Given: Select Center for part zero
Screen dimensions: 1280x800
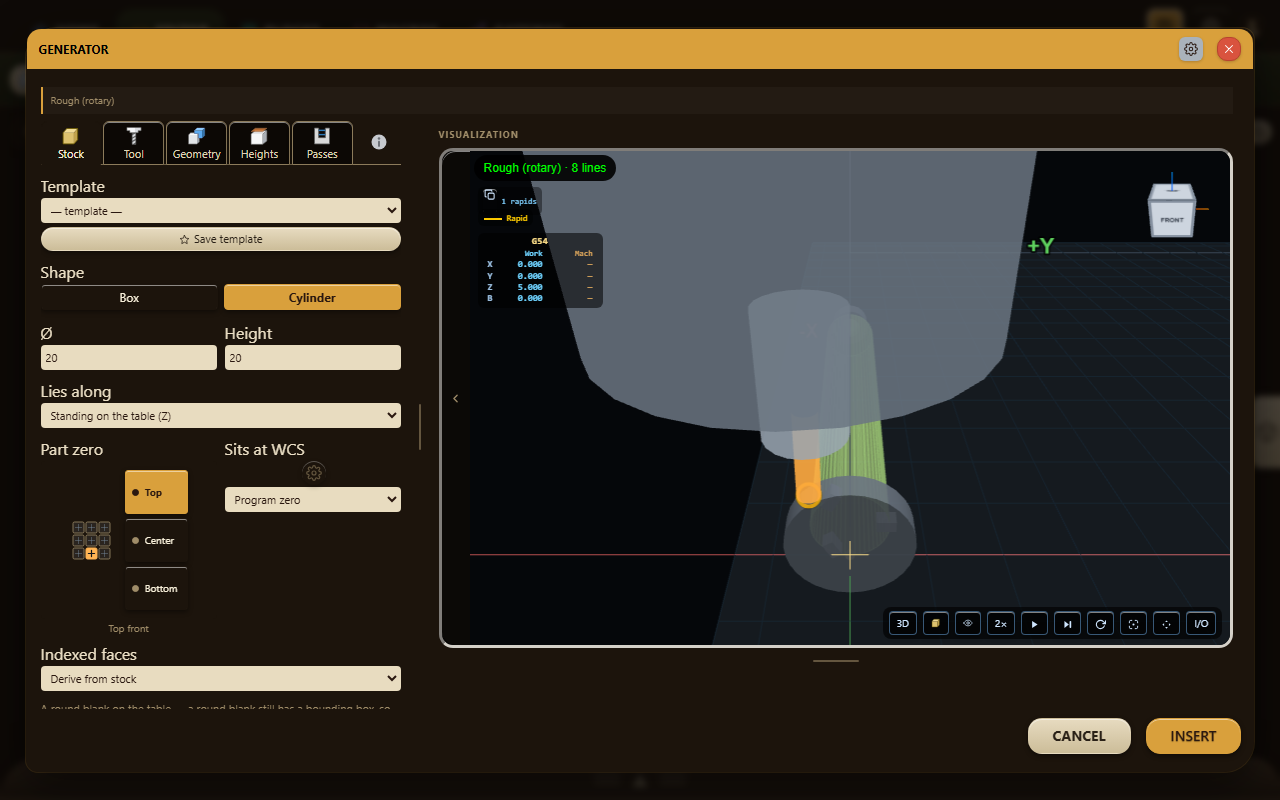Looking at the screenshot, I should 156,540.
